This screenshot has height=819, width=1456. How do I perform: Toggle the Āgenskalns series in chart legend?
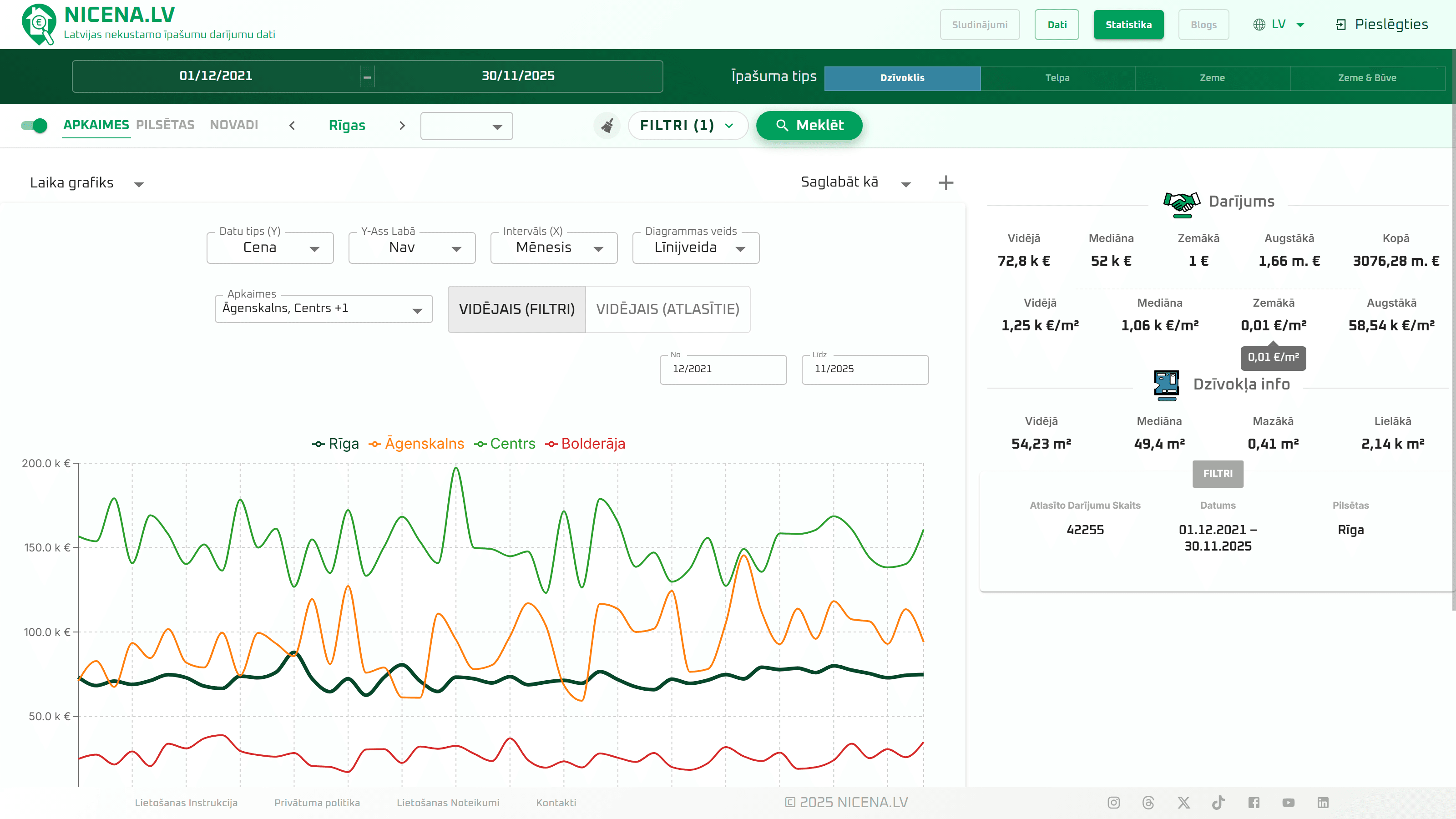[416, 444]
